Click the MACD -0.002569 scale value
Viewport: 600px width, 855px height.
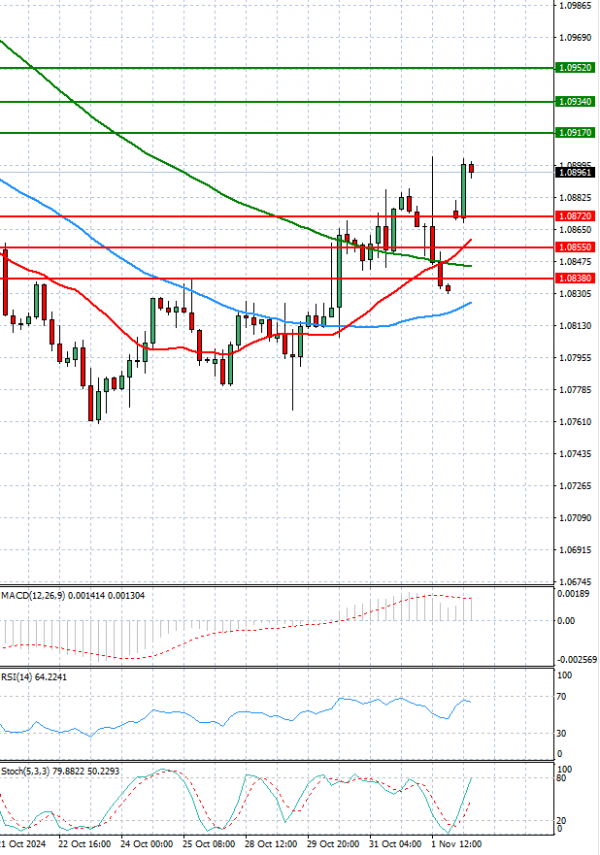pyautogui.click(x=577, y=660)
